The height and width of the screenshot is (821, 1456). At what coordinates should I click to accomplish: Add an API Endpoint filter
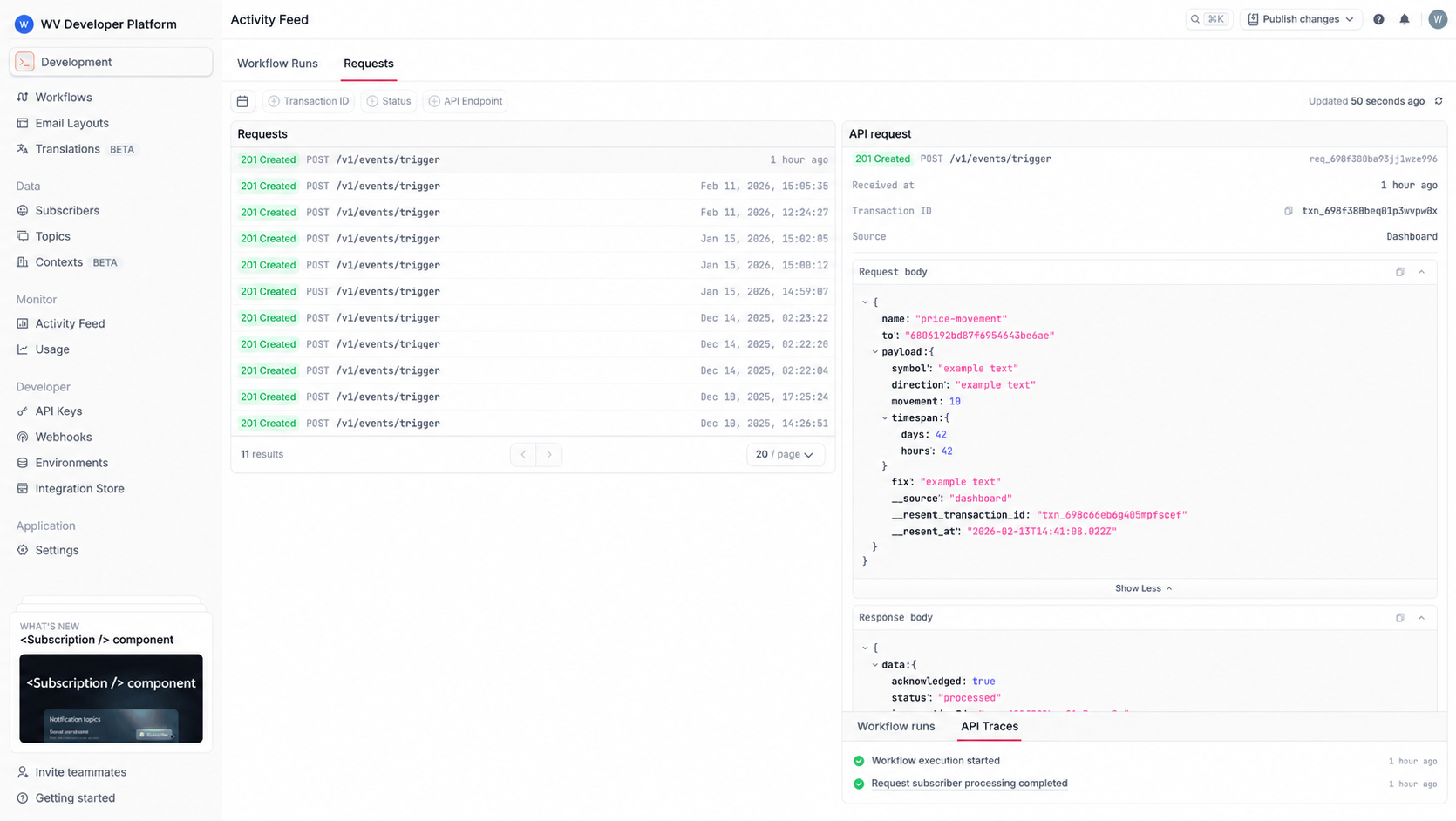click(466, 101)
